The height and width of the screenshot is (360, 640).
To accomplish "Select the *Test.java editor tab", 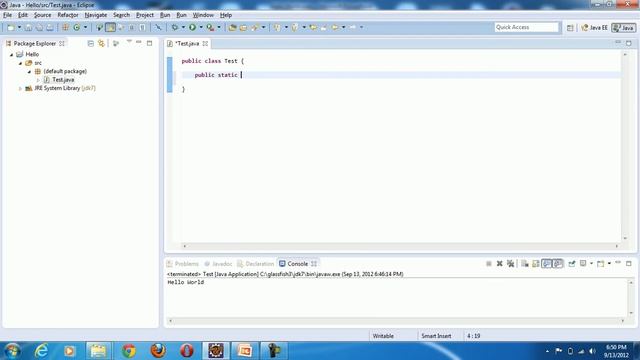I will 188,43.
